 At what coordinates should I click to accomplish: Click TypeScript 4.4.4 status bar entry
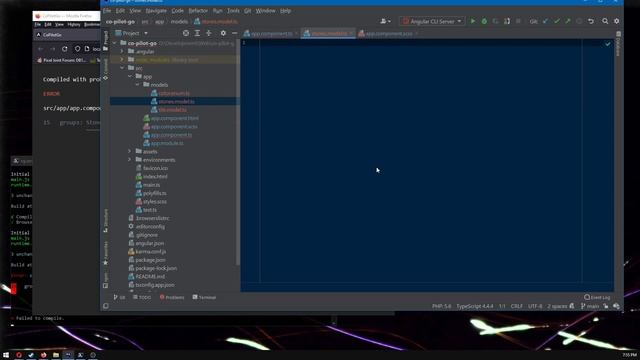(475, 306)
